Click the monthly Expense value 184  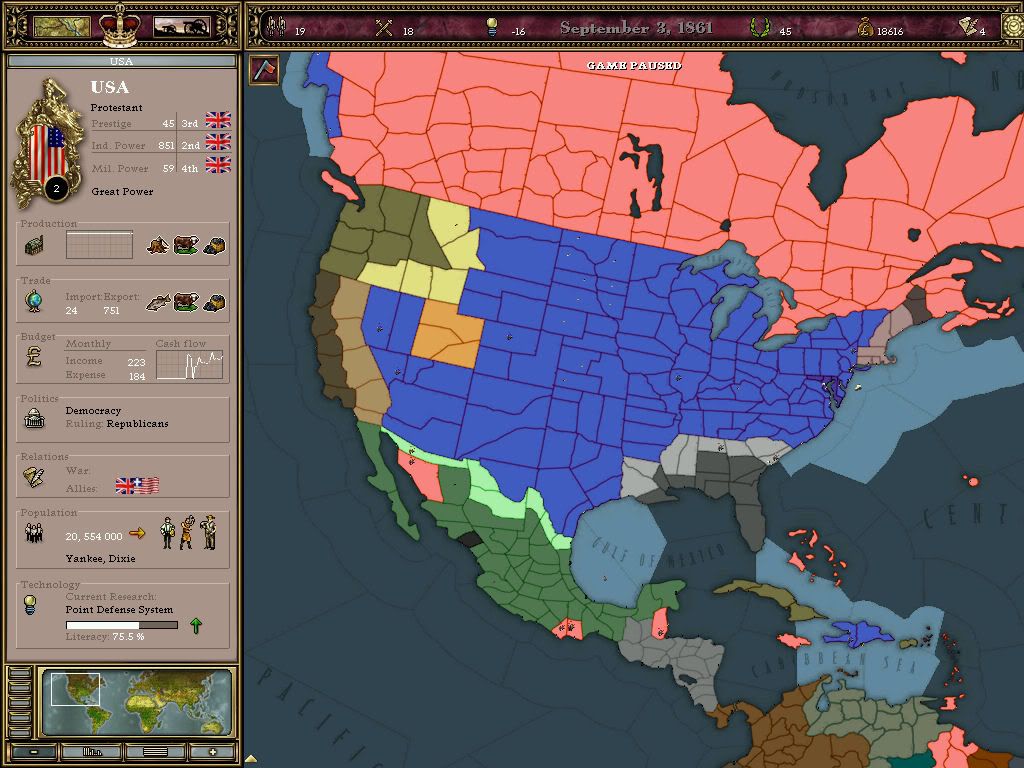[x=136, y=377]
